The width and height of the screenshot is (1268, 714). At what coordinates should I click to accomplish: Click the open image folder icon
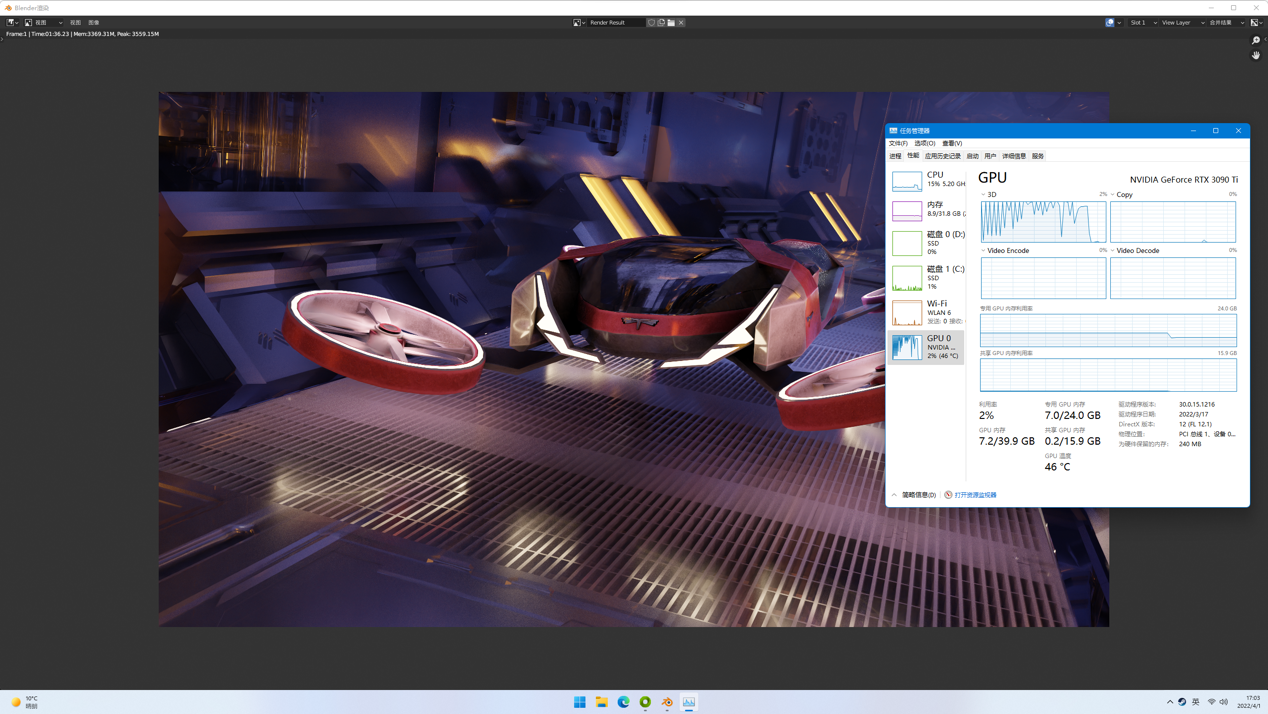pyautogui.click(x=671, y=22)
